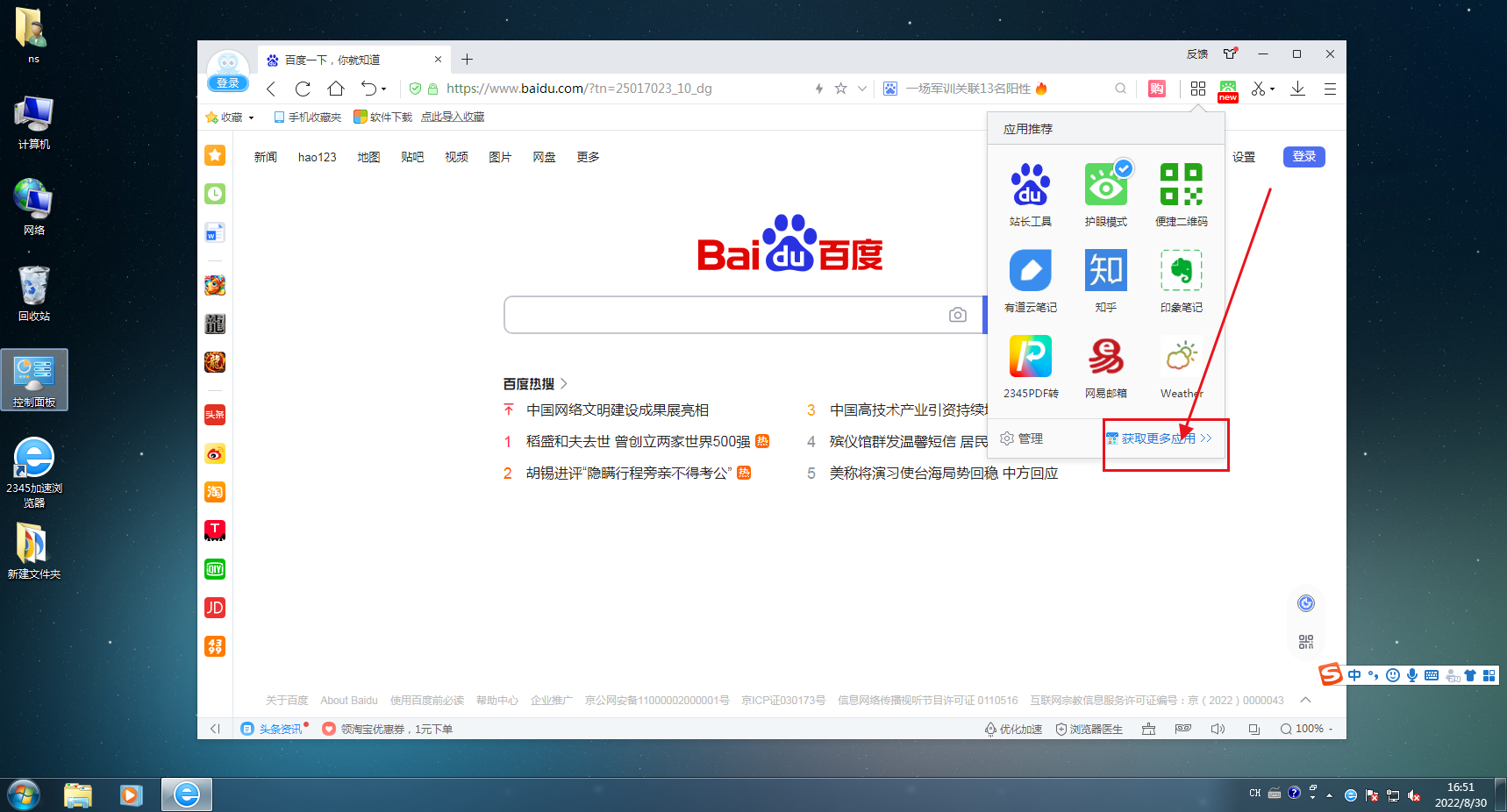Close the 百度一下 tab

pyautogui.click(x=438, y=60)
